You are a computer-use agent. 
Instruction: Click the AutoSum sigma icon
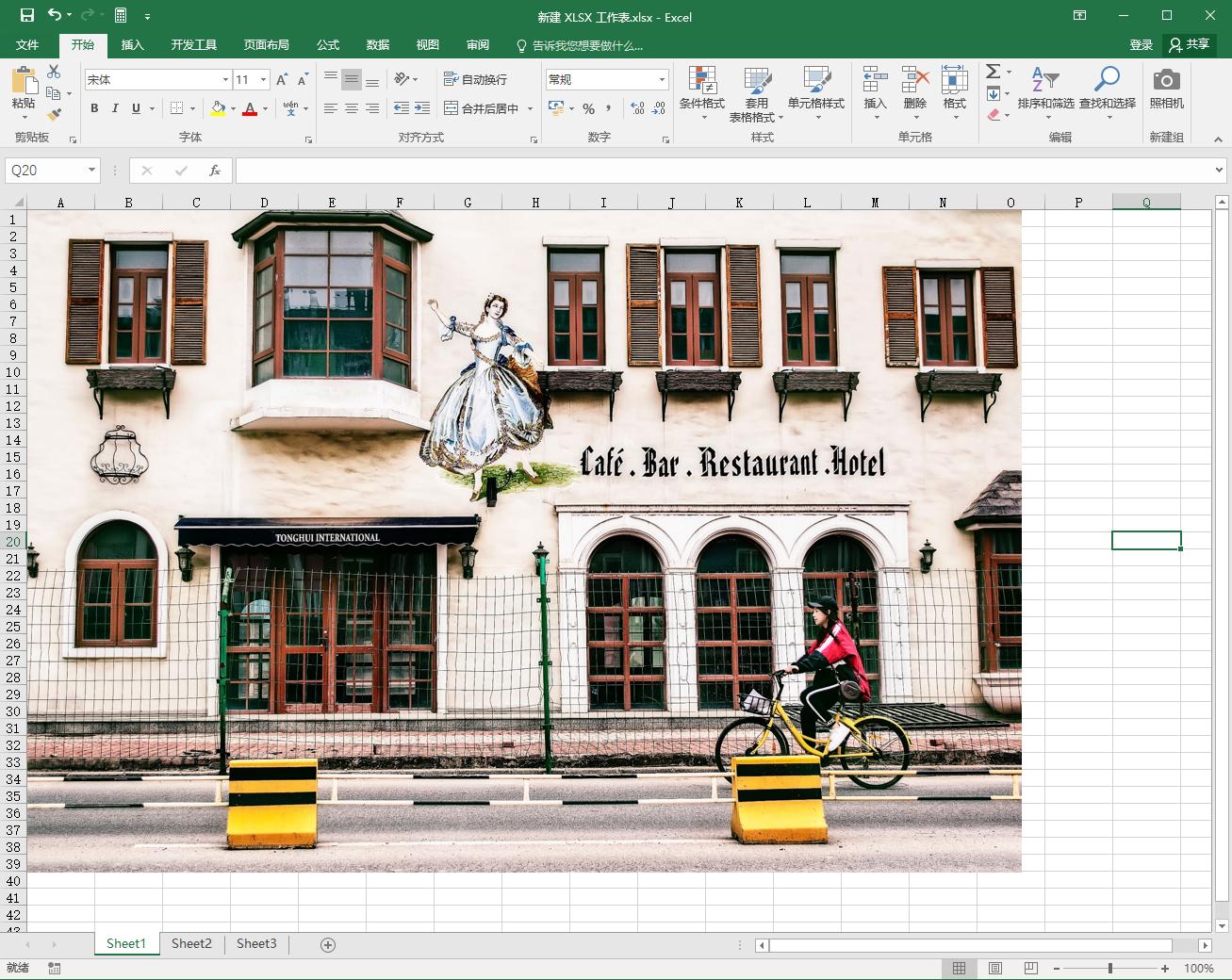[x=993, y=72]
